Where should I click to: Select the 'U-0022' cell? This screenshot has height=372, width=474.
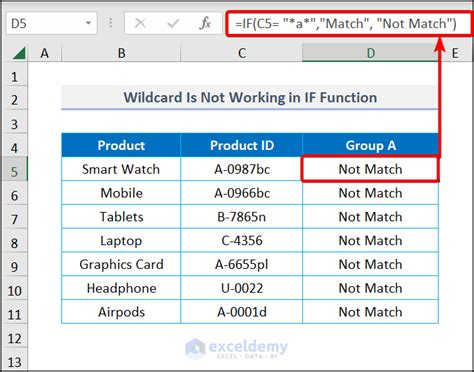click(x=242, y=288)
